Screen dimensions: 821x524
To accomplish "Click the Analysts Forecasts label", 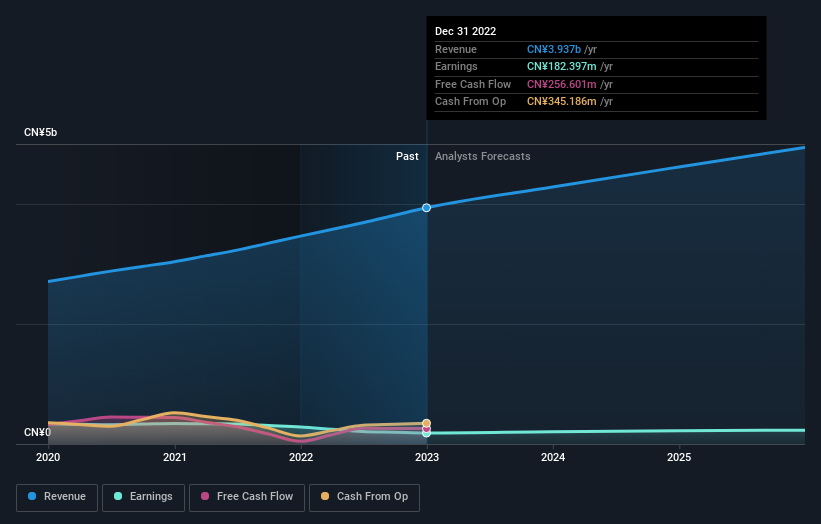I will [483, 157].
